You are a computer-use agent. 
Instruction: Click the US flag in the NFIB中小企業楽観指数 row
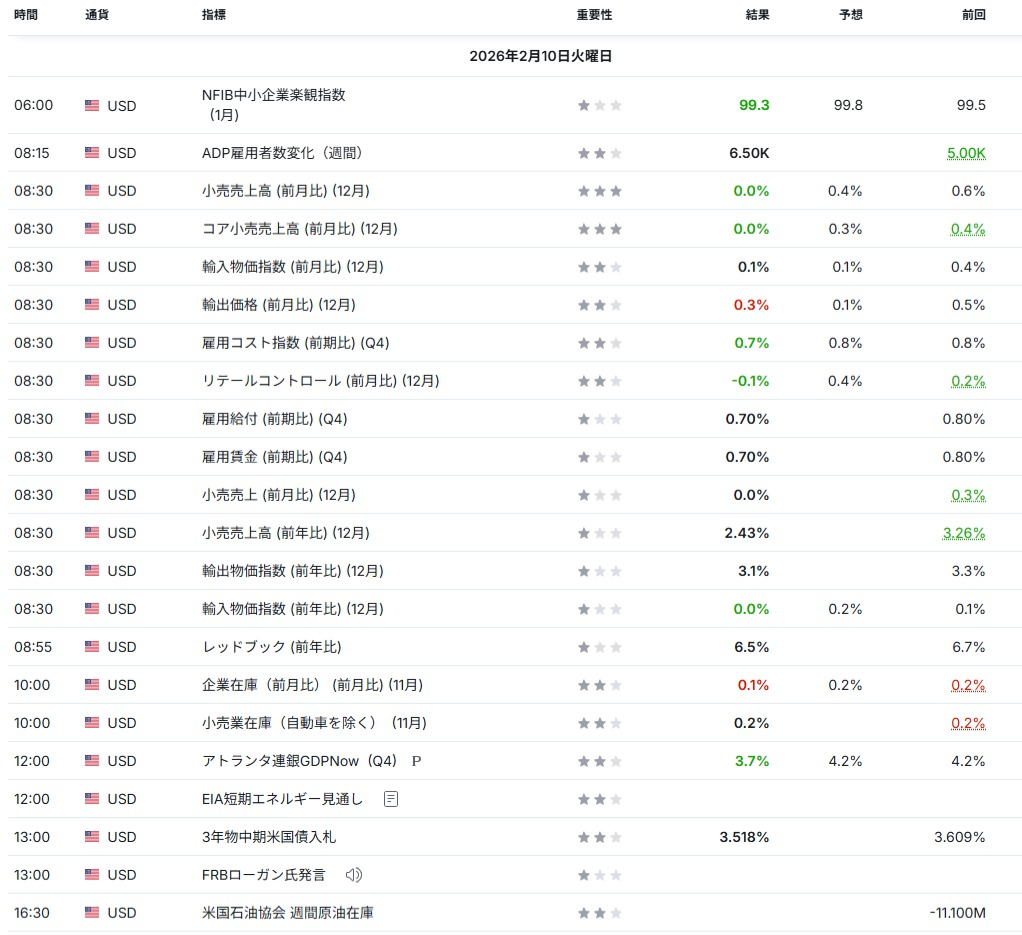(93, 105)
